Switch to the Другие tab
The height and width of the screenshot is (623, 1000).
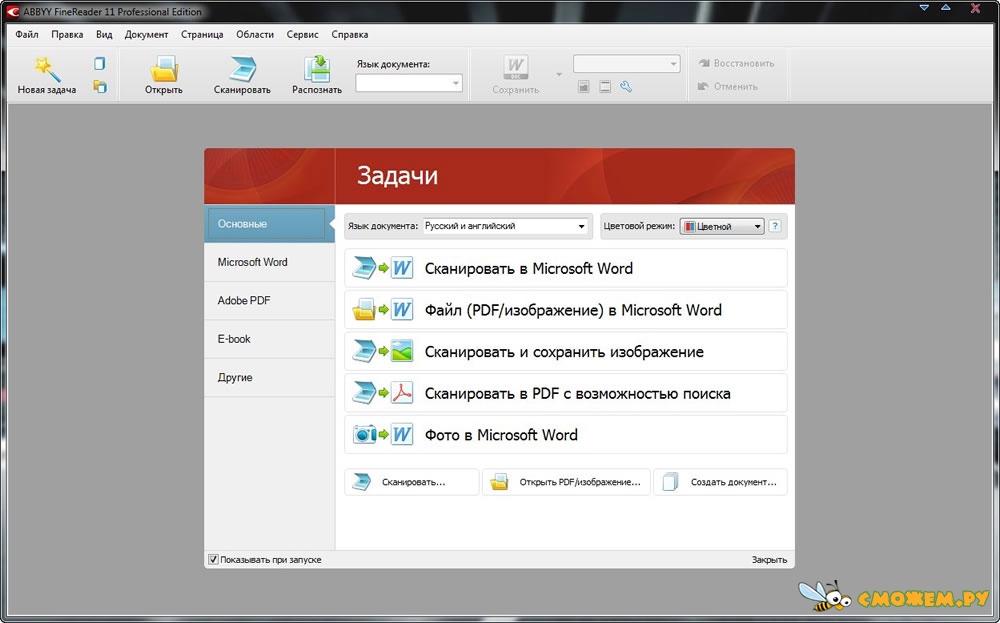(x=269, y=377)
